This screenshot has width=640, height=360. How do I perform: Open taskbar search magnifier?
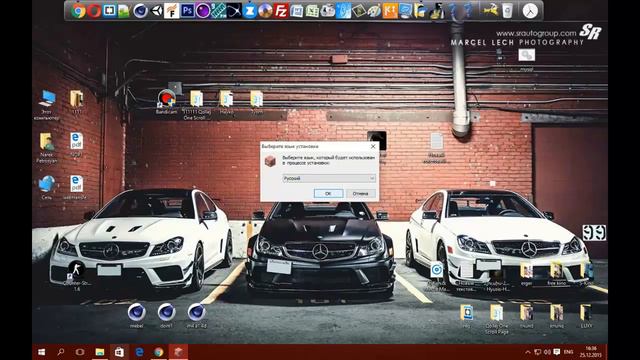[x=61, y=352]
